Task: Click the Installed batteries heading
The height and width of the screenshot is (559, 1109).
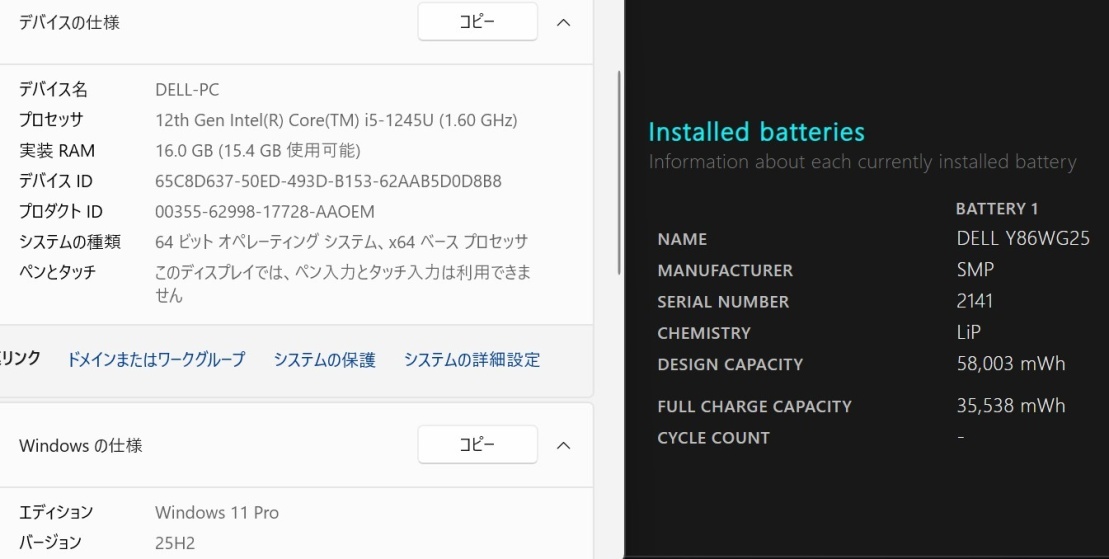Action: (x=756, y=132)
